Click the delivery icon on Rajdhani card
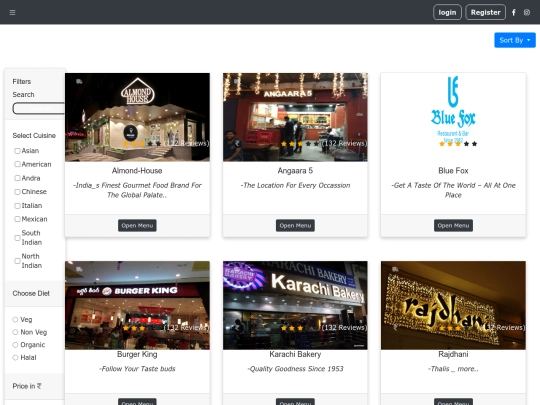Screen dimensions: 540x405 [395, 270]
